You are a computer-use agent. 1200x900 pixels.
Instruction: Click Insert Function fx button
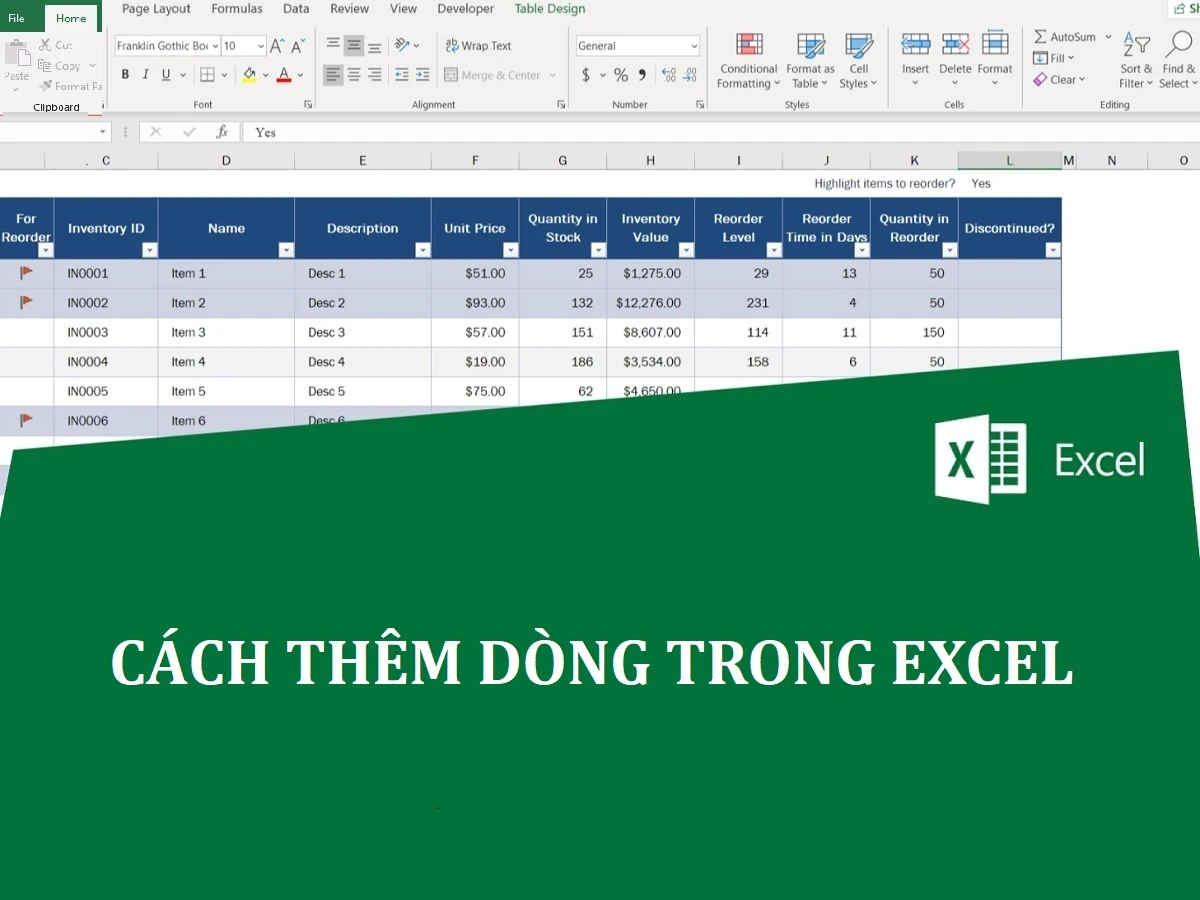pos(222,132)
